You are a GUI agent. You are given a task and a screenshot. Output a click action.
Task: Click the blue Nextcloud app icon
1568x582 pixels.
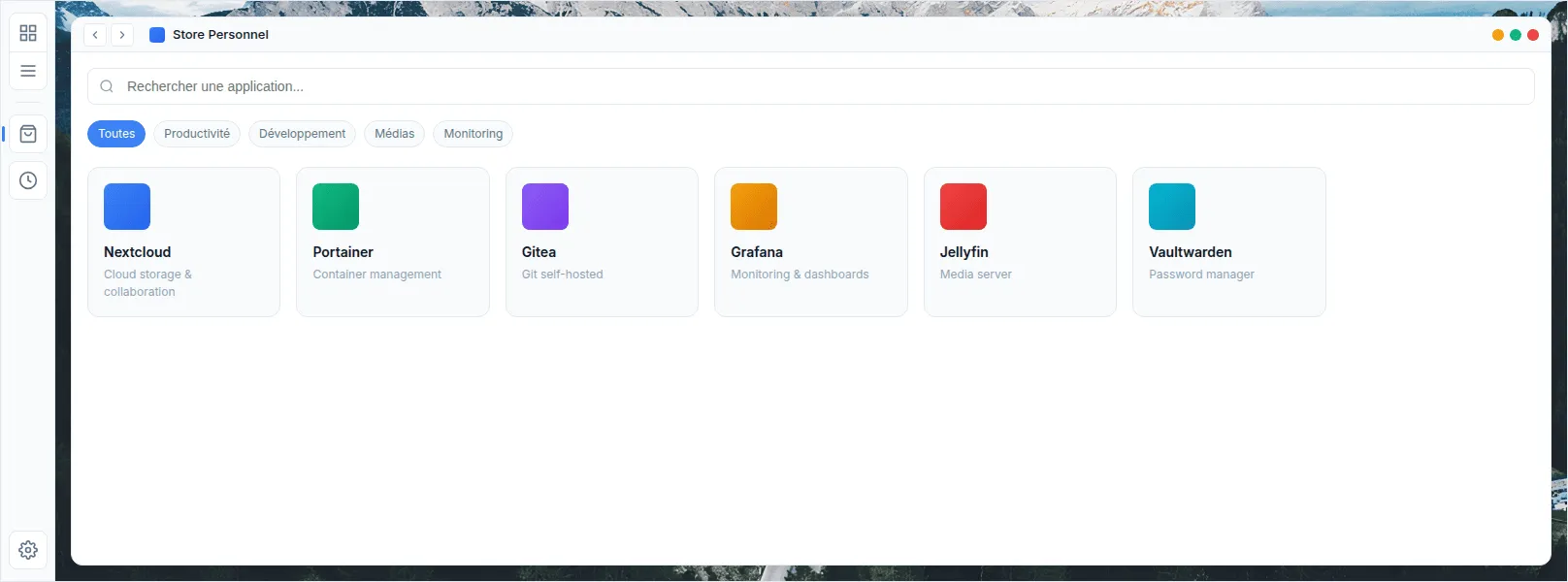point(127,207)
